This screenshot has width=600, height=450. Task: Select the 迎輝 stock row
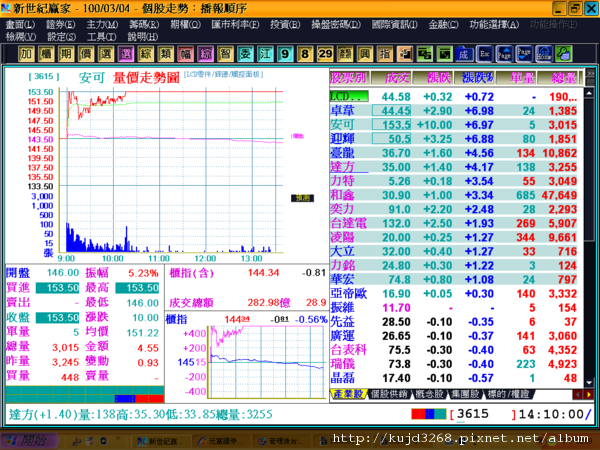click(x=456, y=139)
